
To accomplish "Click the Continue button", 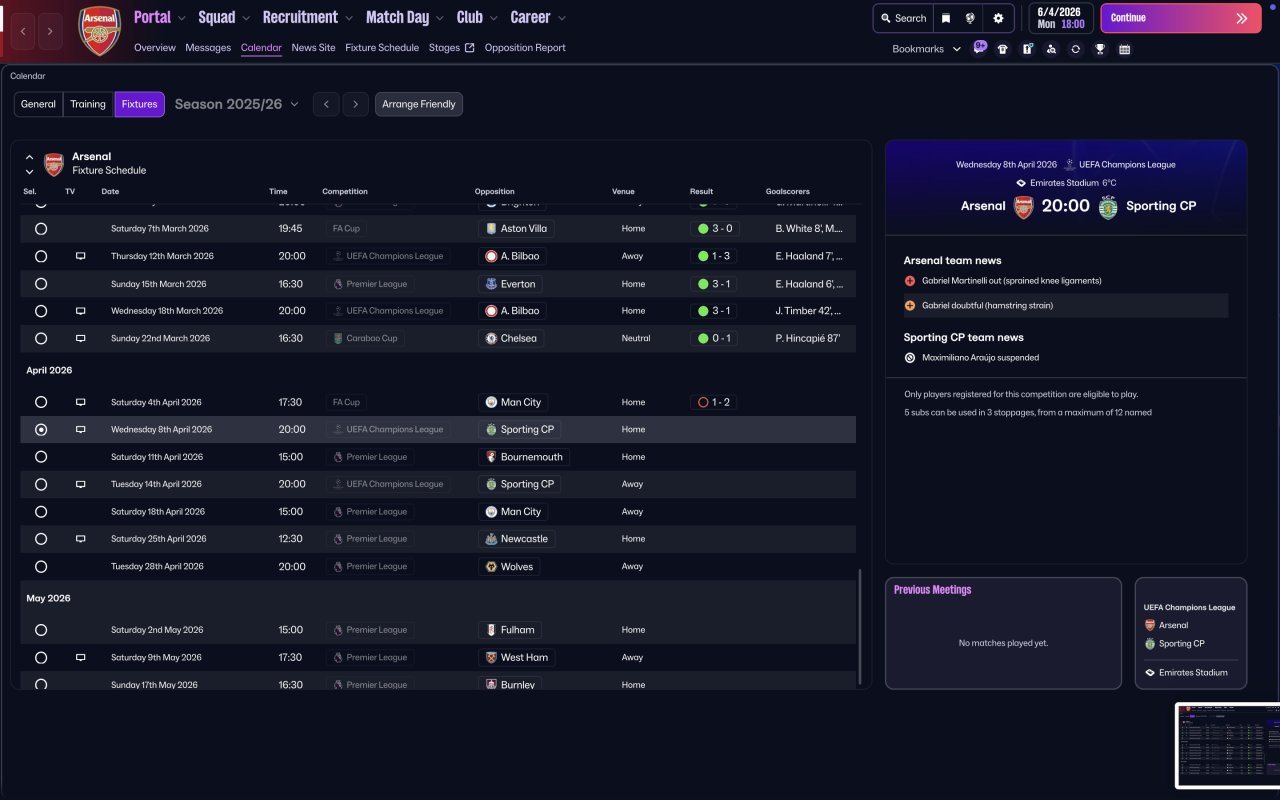I will (x=1180, y=18).
